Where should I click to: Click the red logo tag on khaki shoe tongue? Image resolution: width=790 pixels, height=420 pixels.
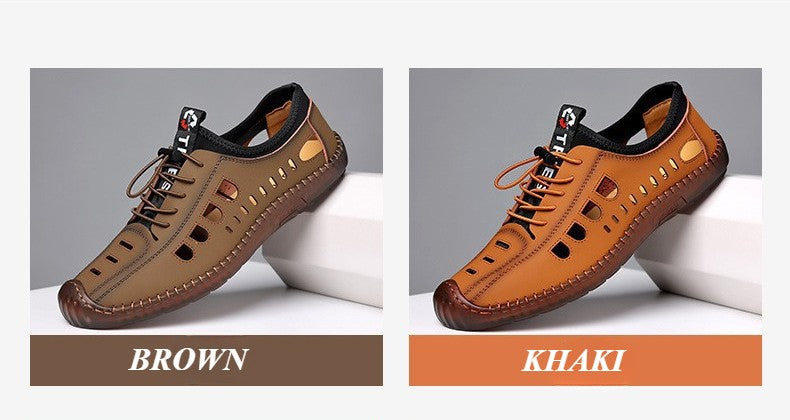[x=569, y=118]
